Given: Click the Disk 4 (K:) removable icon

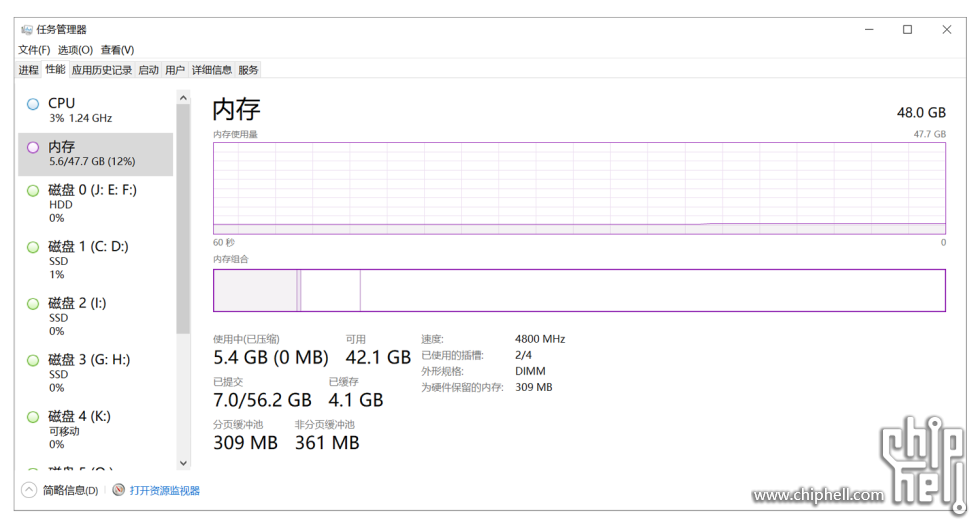Looking at the screenshot, I should coord(33,417).
